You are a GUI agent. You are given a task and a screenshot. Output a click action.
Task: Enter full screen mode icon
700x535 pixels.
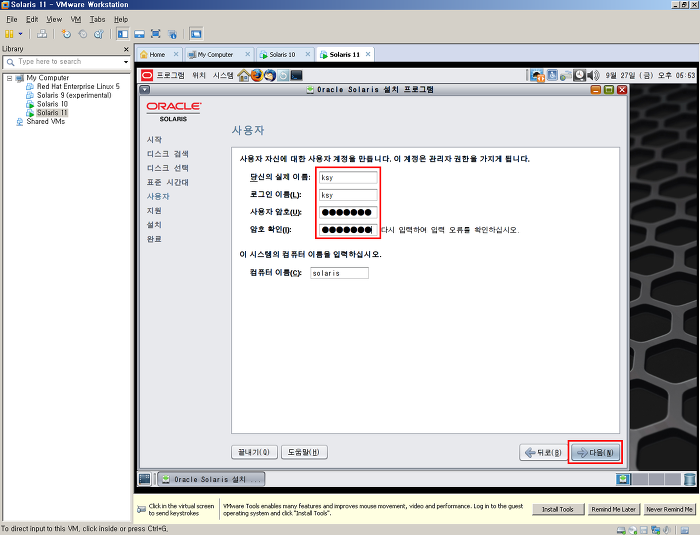pos(155,34)
